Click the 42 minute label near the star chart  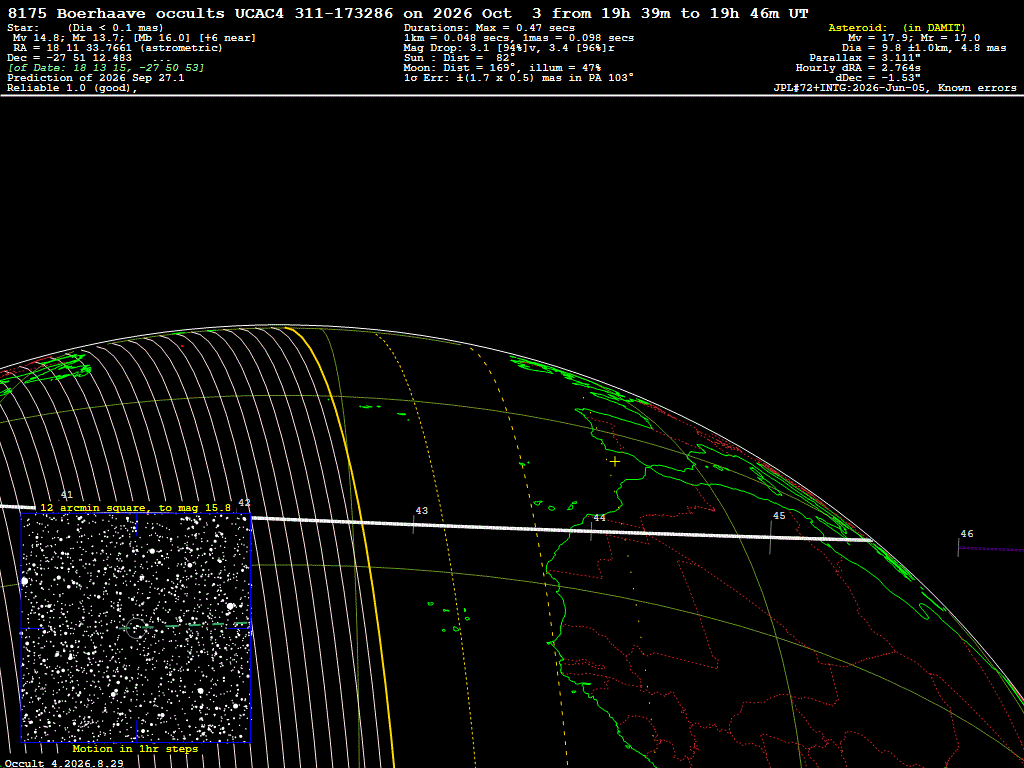point(244,503)
